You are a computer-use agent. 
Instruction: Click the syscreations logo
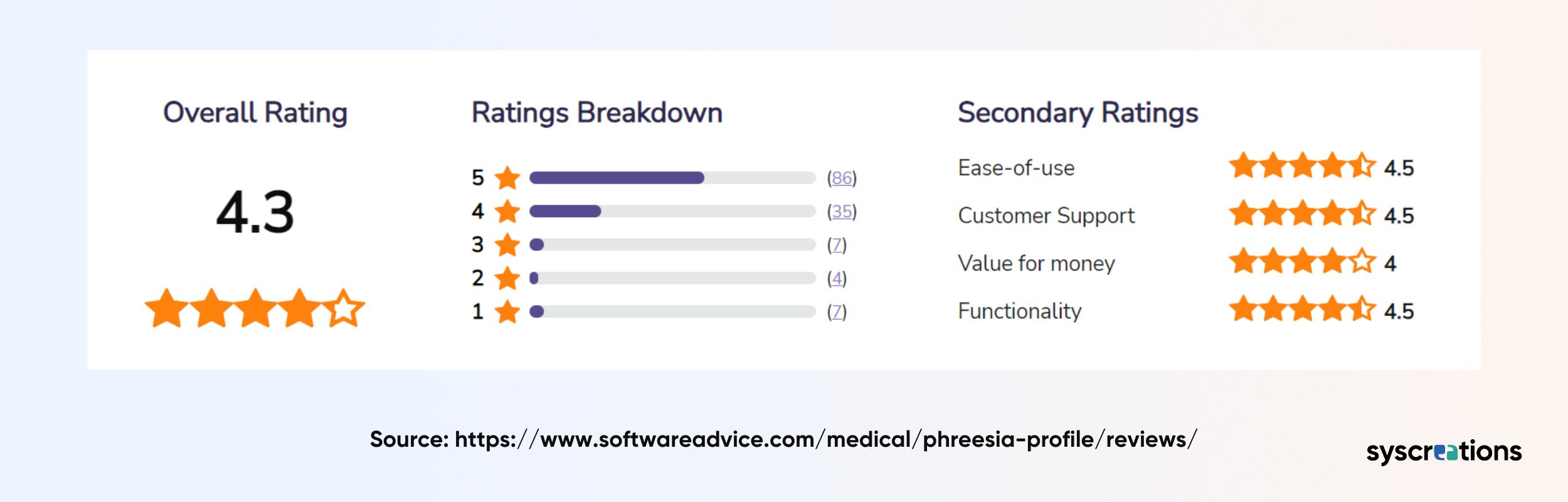click(1444, 452)
